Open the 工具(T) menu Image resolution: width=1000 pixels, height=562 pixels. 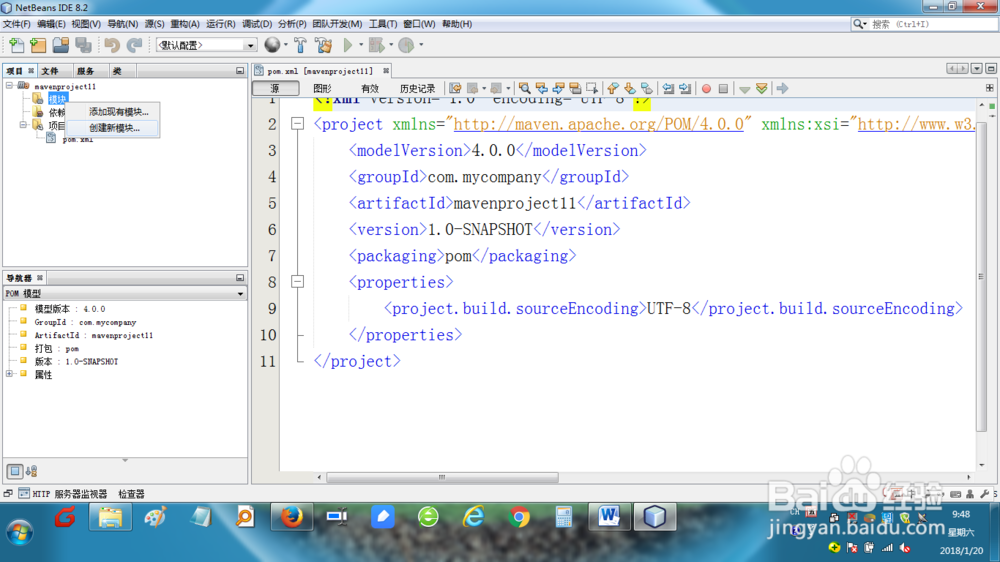[383, 24]
